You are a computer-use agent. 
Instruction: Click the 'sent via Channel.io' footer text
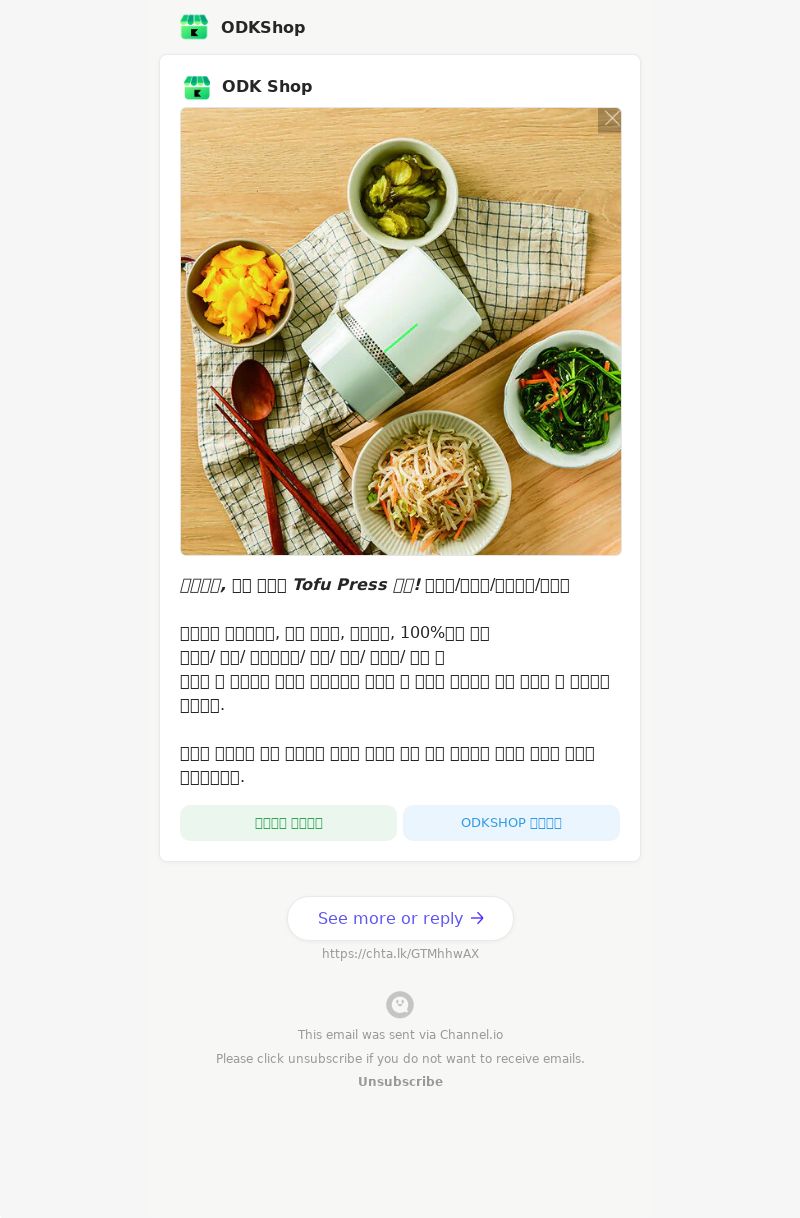(400, 1035)
